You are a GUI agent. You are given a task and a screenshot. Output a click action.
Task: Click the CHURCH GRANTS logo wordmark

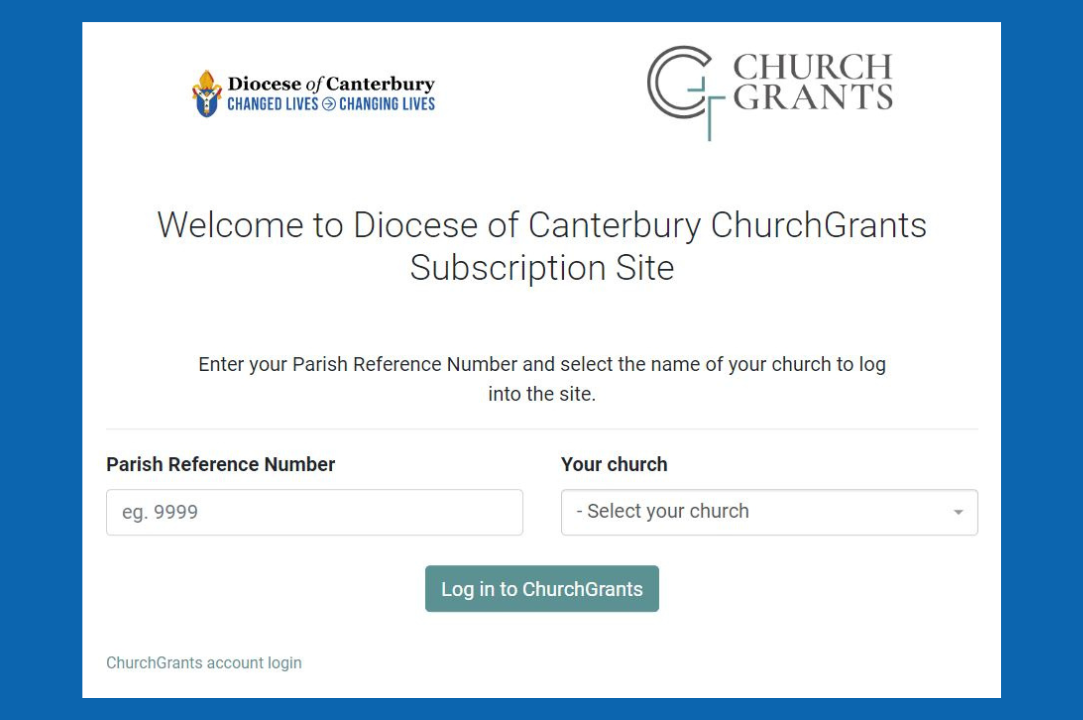(x=812, y=82)
